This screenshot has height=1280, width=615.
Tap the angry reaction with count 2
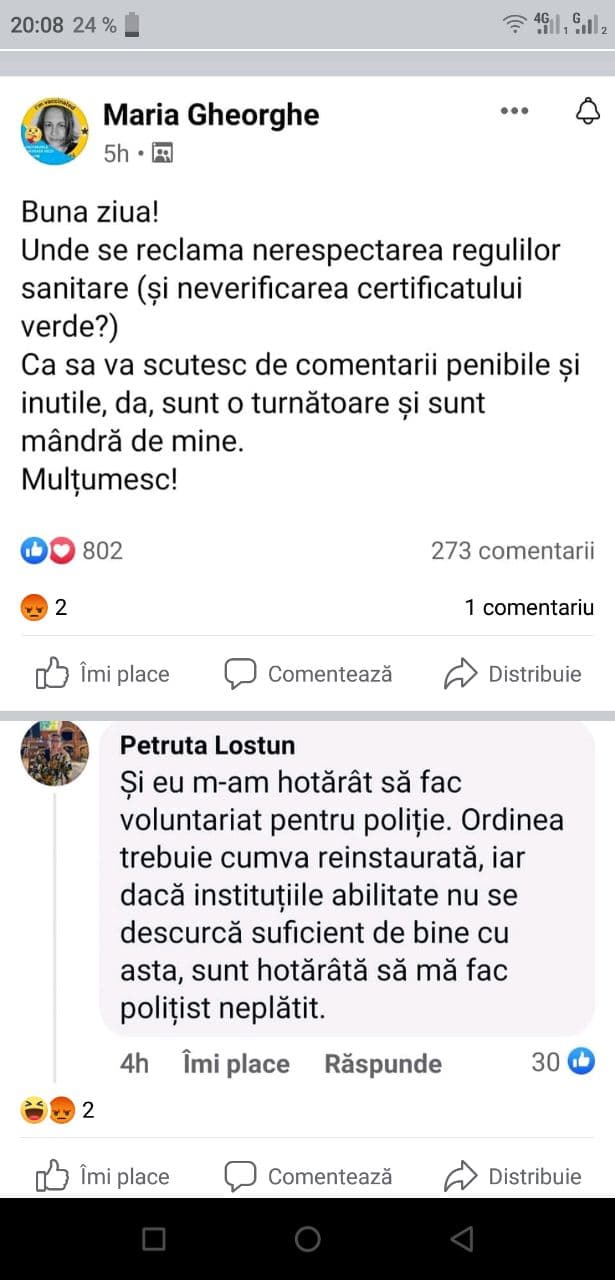pyautogui.click(x=44, y=607)
